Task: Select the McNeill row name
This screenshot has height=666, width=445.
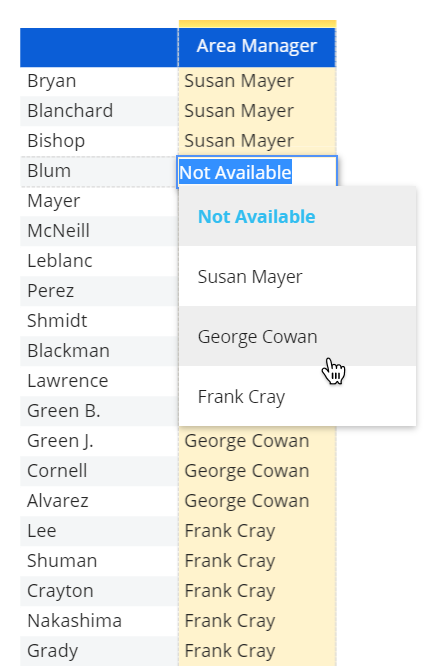Action: click(99, 231)
